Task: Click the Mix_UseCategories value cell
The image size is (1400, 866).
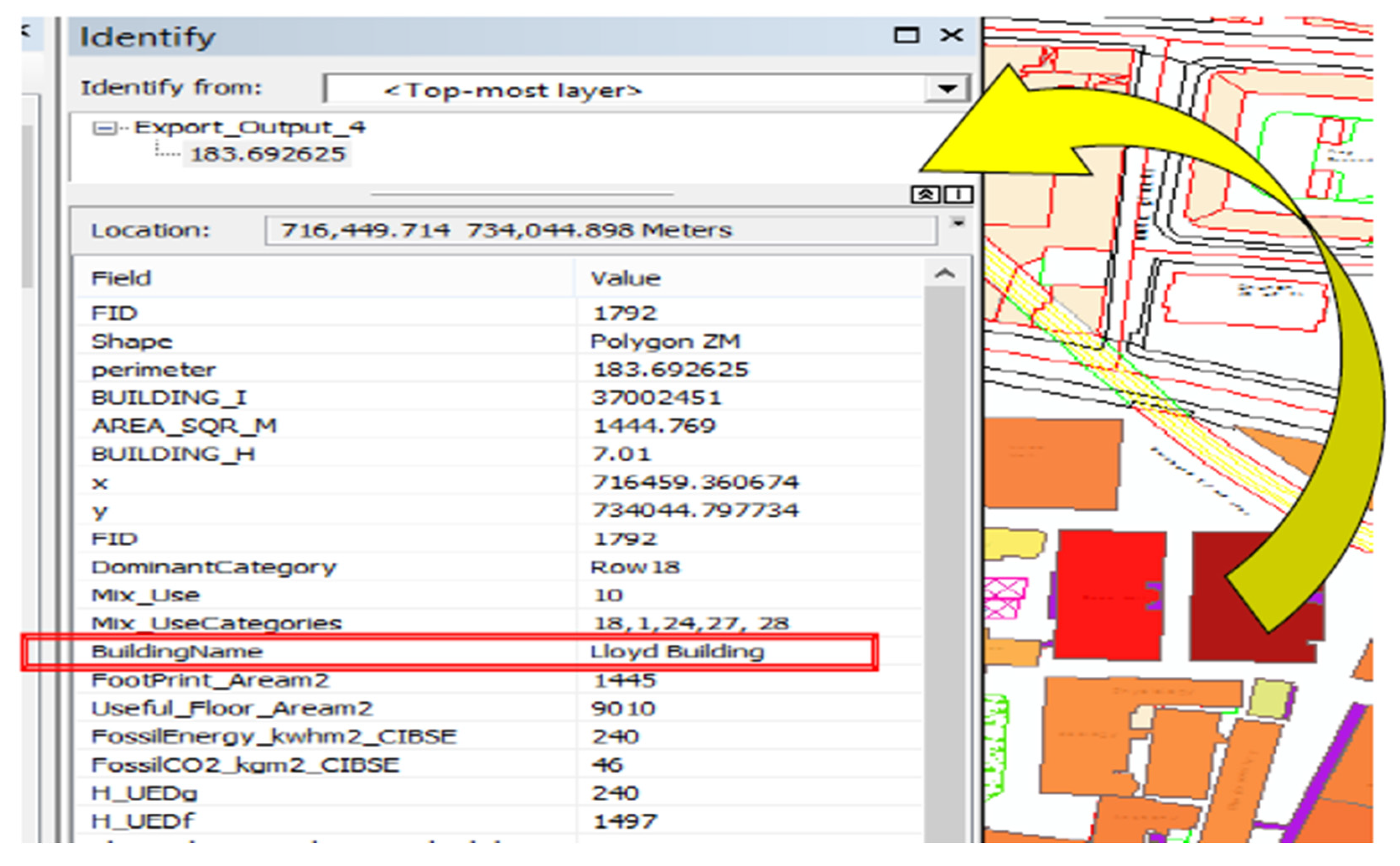Action: [690, 623]
